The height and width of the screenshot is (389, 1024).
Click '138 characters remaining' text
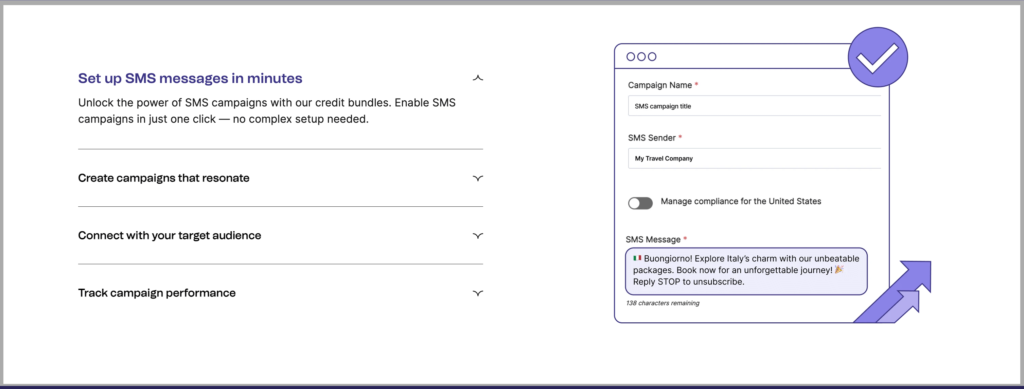[x=663, y=303]
